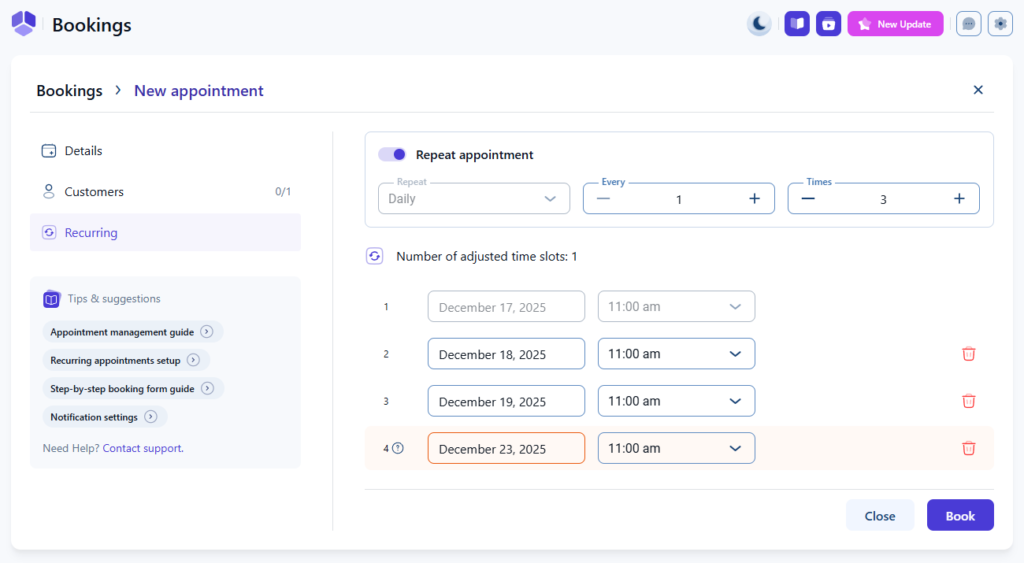
Task: Switch to the Details tab
Action: coord(84,151)
